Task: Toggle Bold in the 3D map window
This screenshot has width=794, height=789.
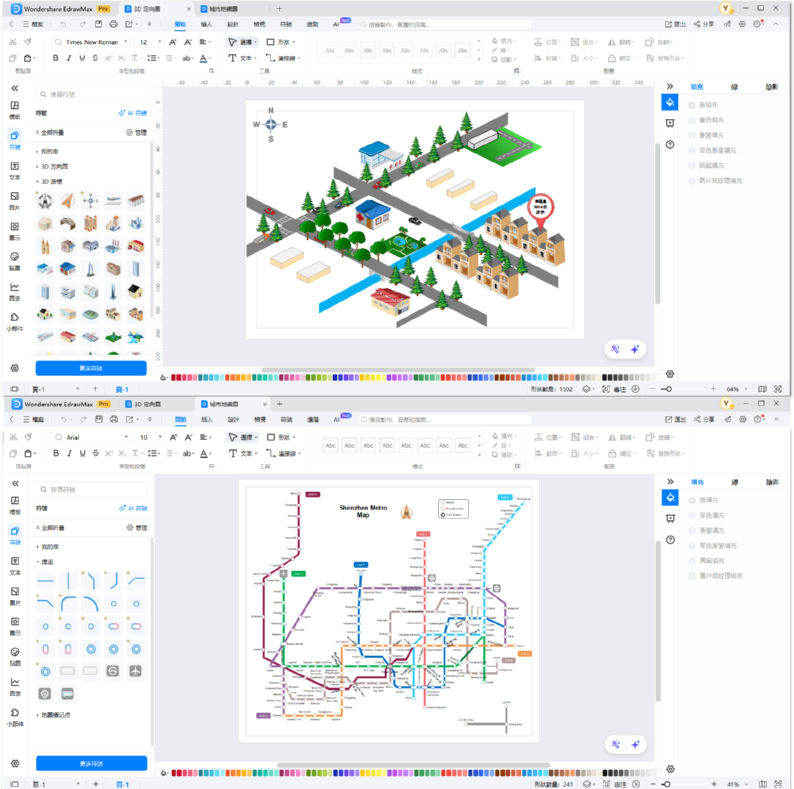Action: 56,58
